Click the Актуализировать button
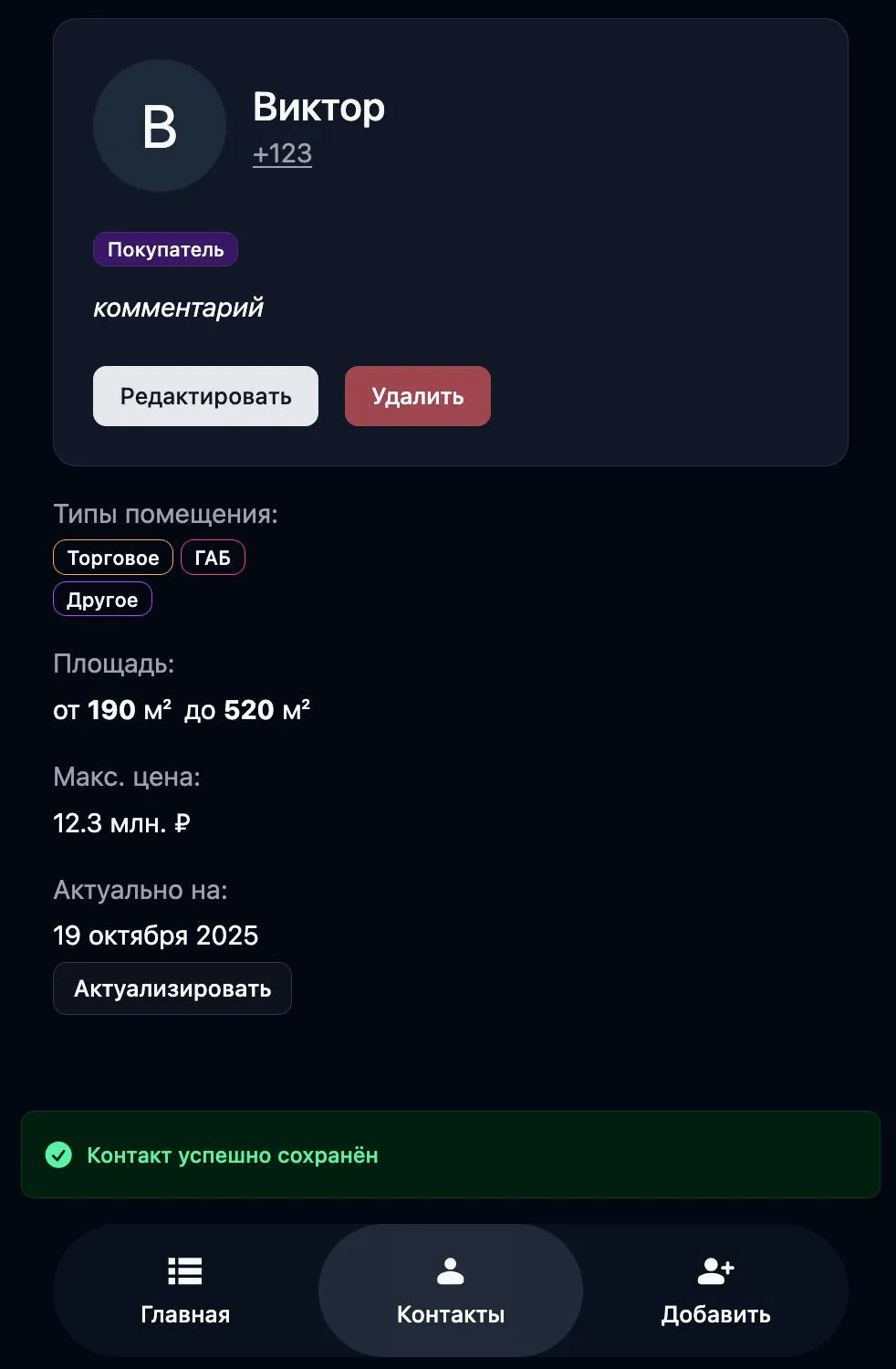The height and width of the screenshot is (1369, 896). pos(172,988)
